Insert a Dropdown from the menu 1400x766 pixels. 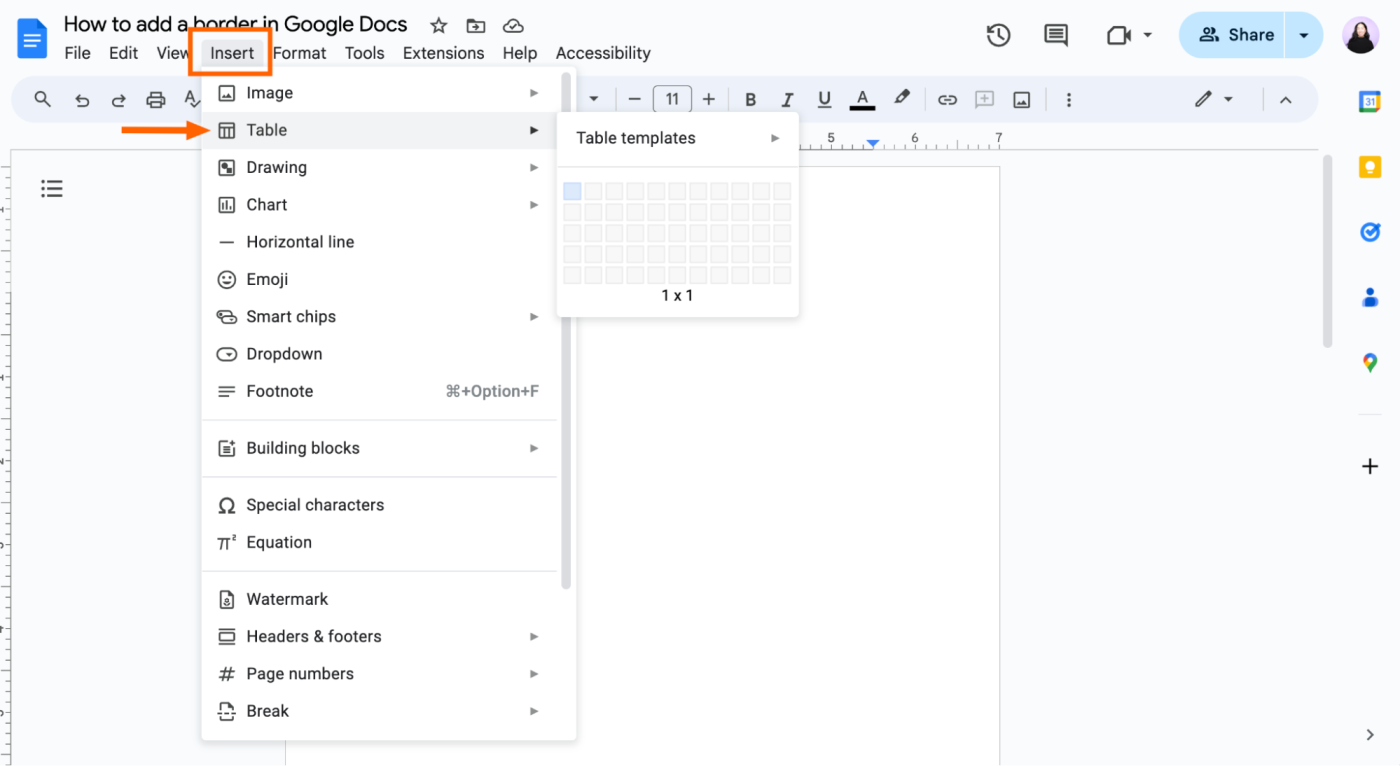coord(379,354)
